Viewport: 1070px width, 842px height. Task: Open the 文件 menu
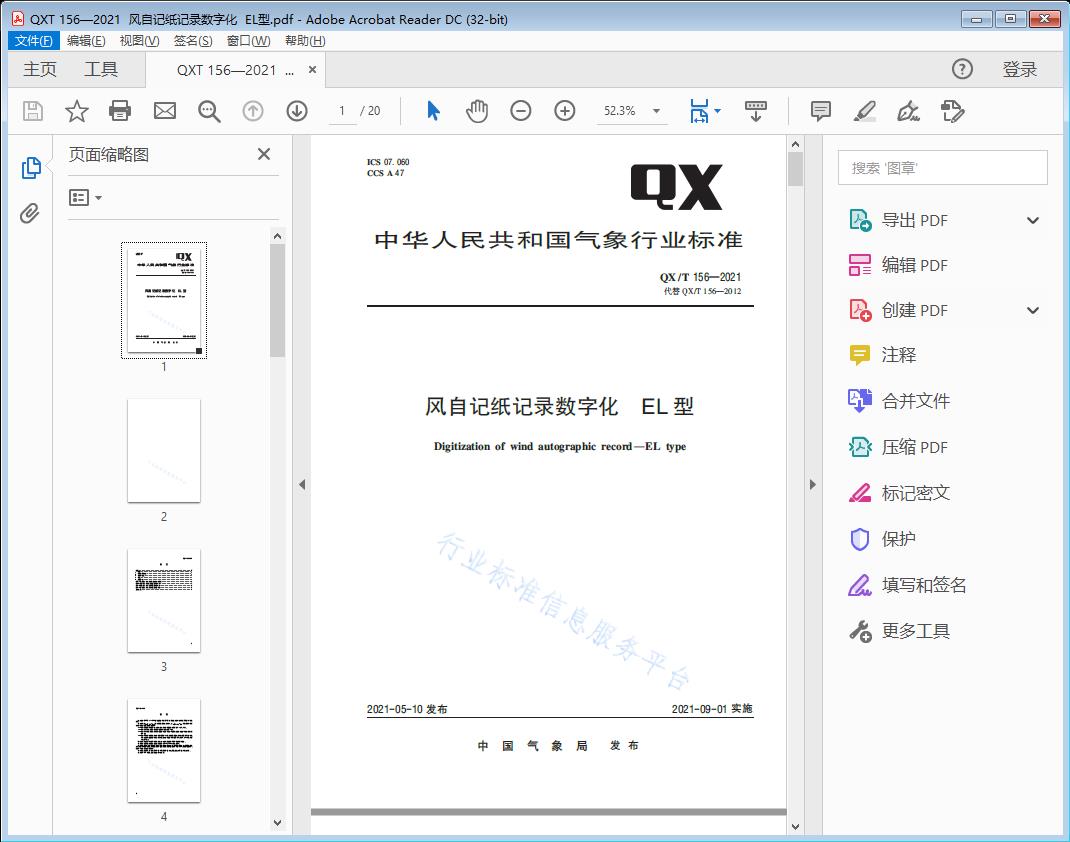[x=33, y=40]
